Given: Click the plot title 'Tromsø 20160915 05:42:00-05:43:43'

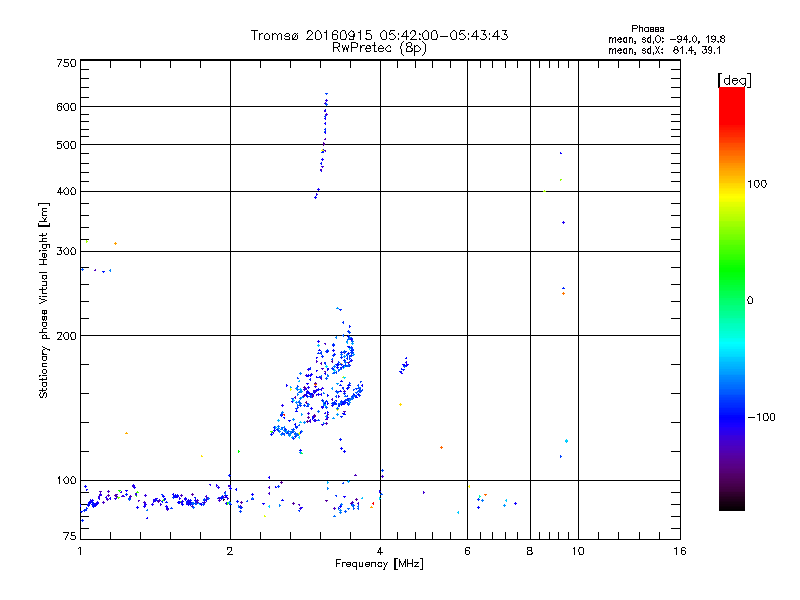Looking at the screenshot, I should 379,35.
